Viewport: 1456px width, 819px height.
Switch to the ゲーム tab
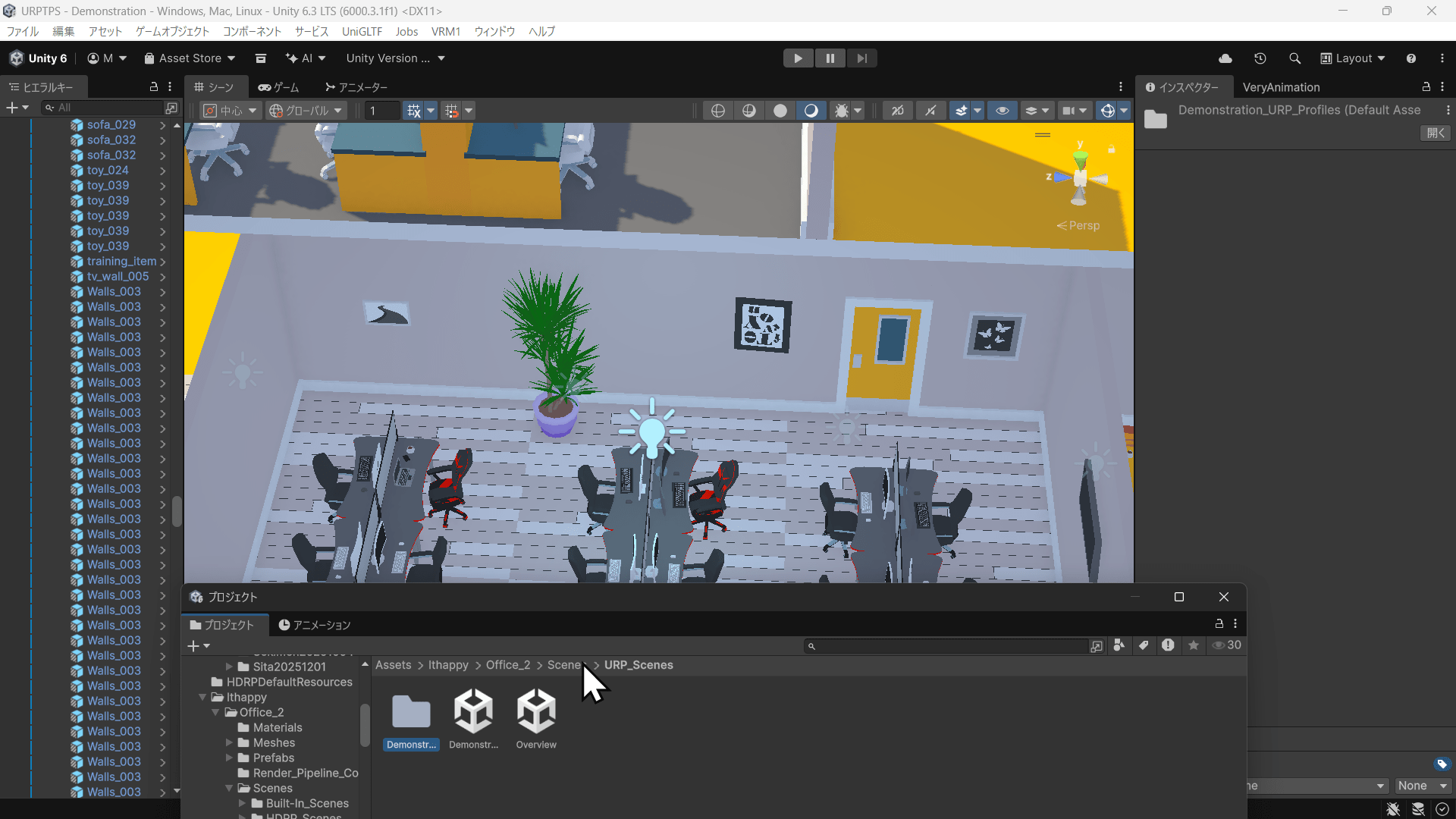point(278,87)
